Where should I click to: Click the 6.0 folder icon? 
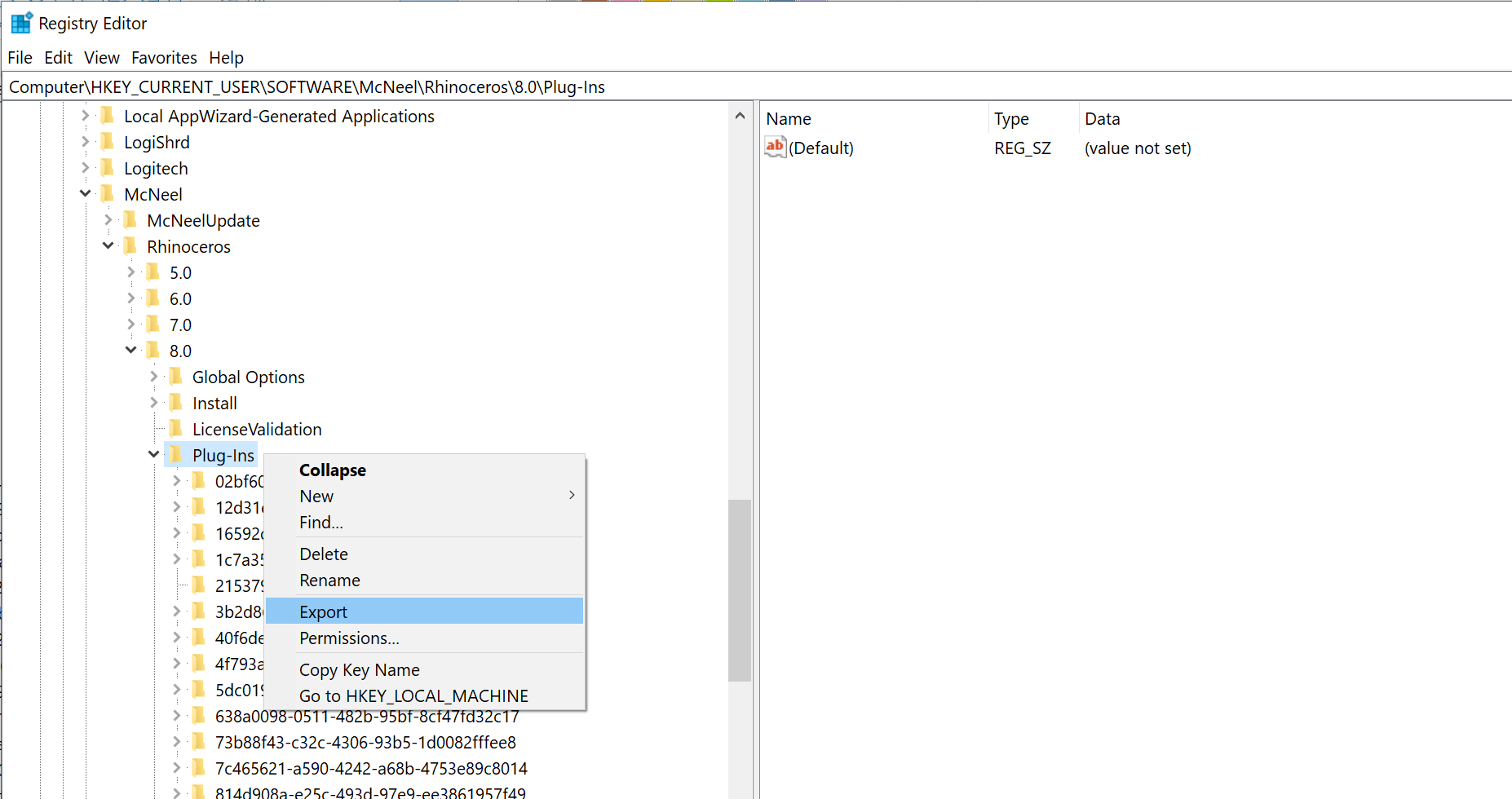pos(153,298)
